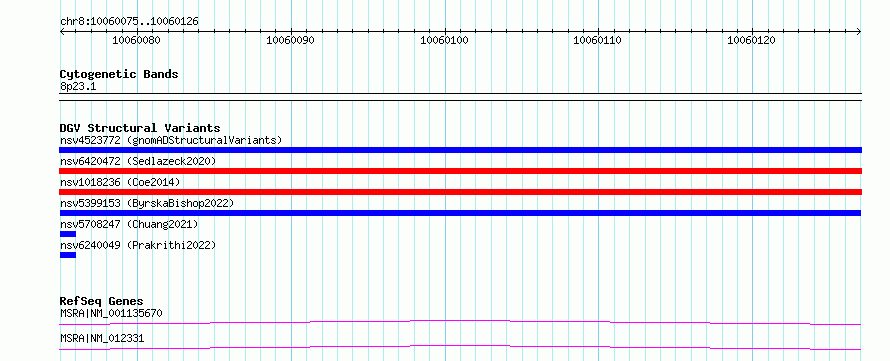Select short blue bar under nsv5708247
The image size is (890, 361).
pos(68,234)
